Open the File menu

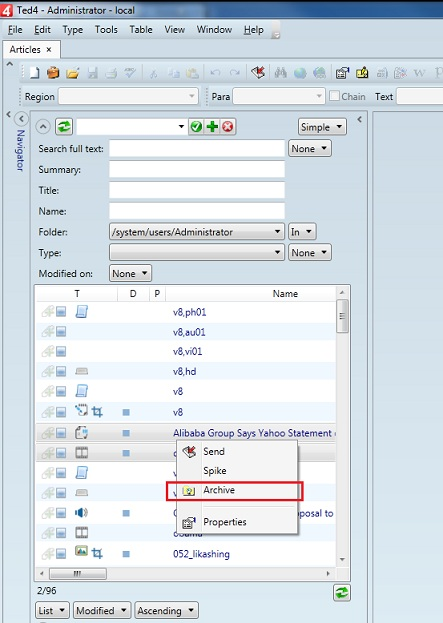tap(15, 30)
